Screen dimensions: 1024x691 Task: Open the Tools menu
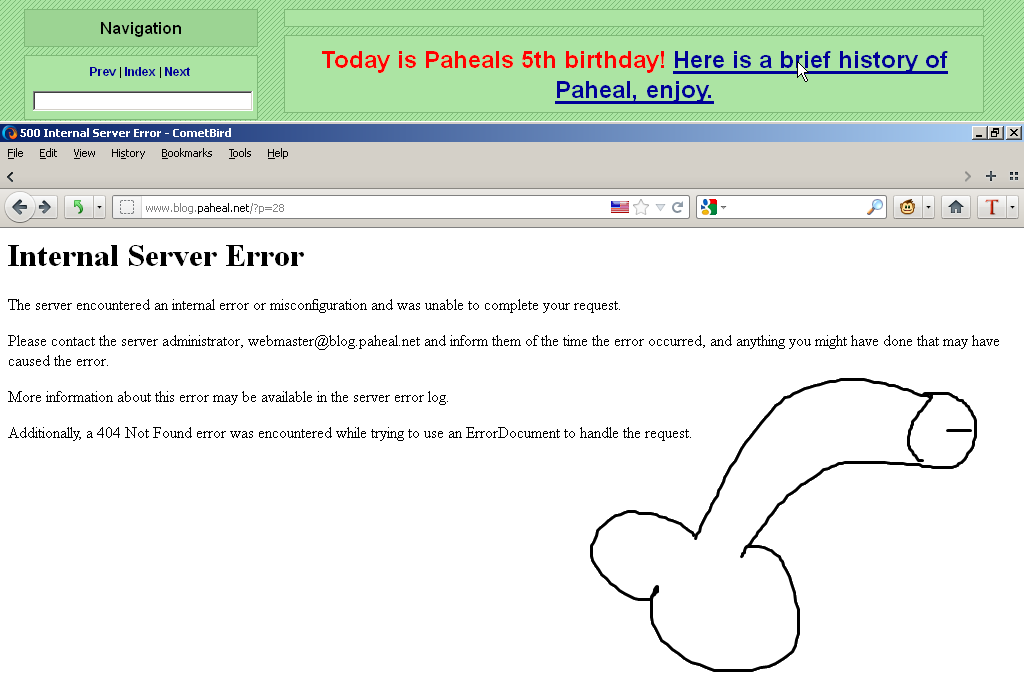click(239, 153)
